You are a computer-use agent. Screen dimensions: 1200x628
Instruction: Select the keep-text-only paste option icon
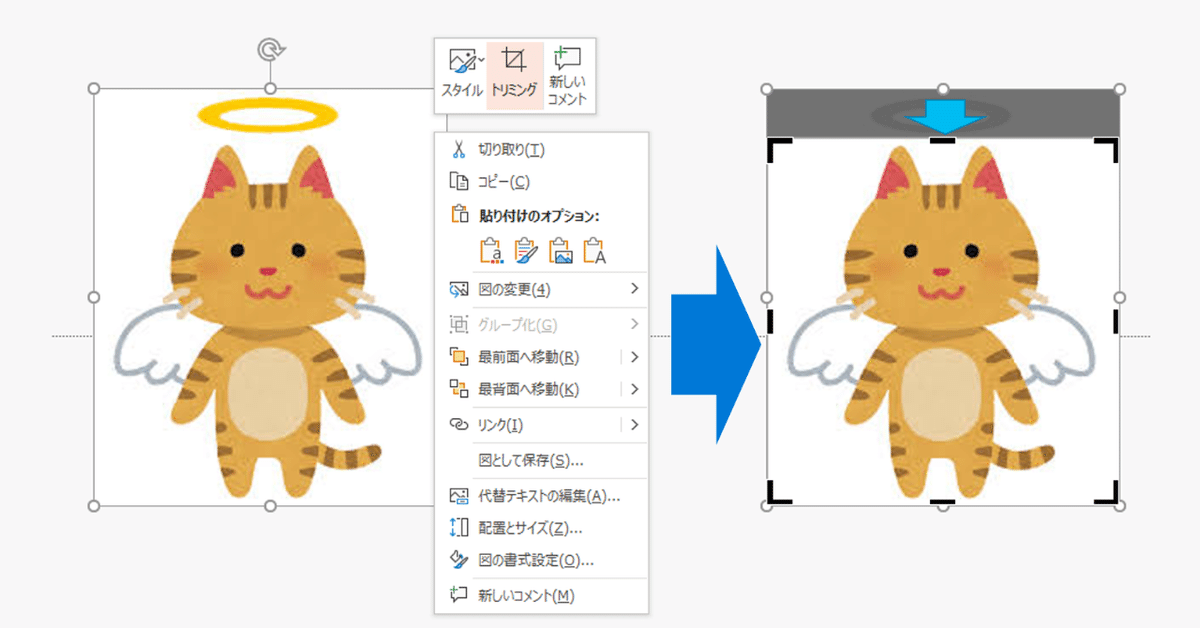point(595,250)
